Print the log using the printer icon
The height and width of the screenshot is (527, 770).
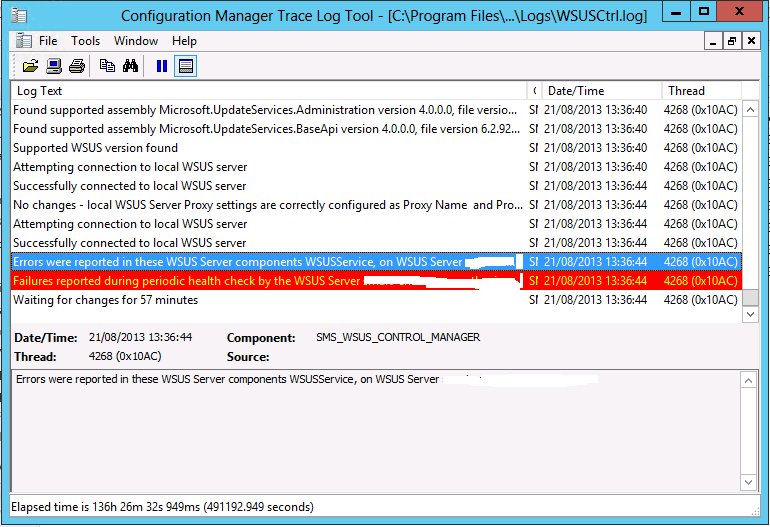(x=77, y=66)
